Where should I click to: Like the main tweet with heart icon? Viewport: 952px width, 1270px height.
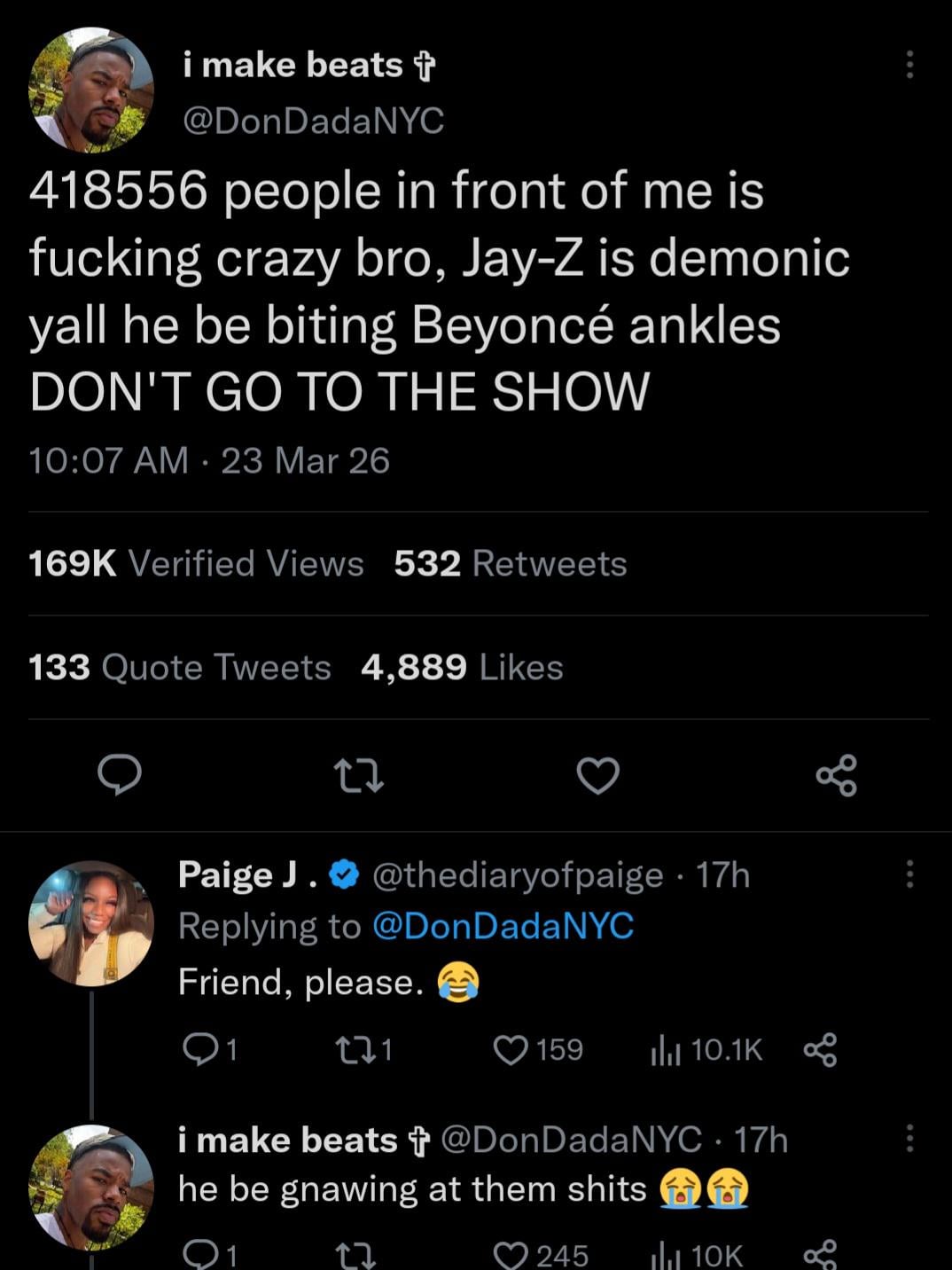point(597,776)
